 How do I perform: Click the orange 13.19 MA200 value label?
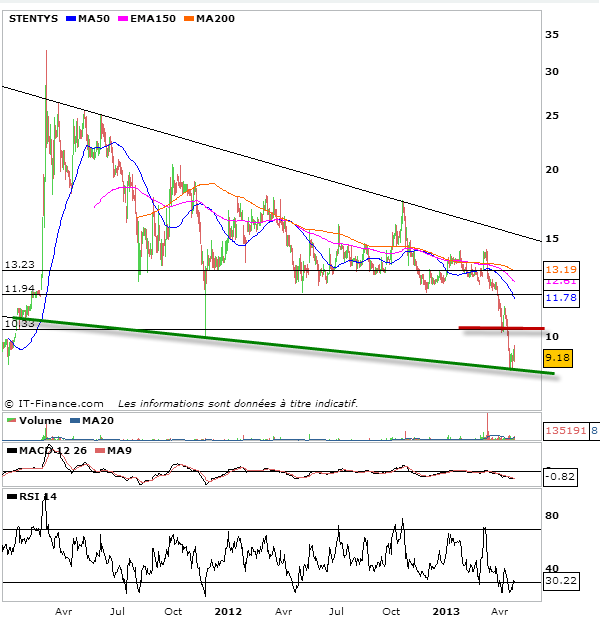point(557,270)
